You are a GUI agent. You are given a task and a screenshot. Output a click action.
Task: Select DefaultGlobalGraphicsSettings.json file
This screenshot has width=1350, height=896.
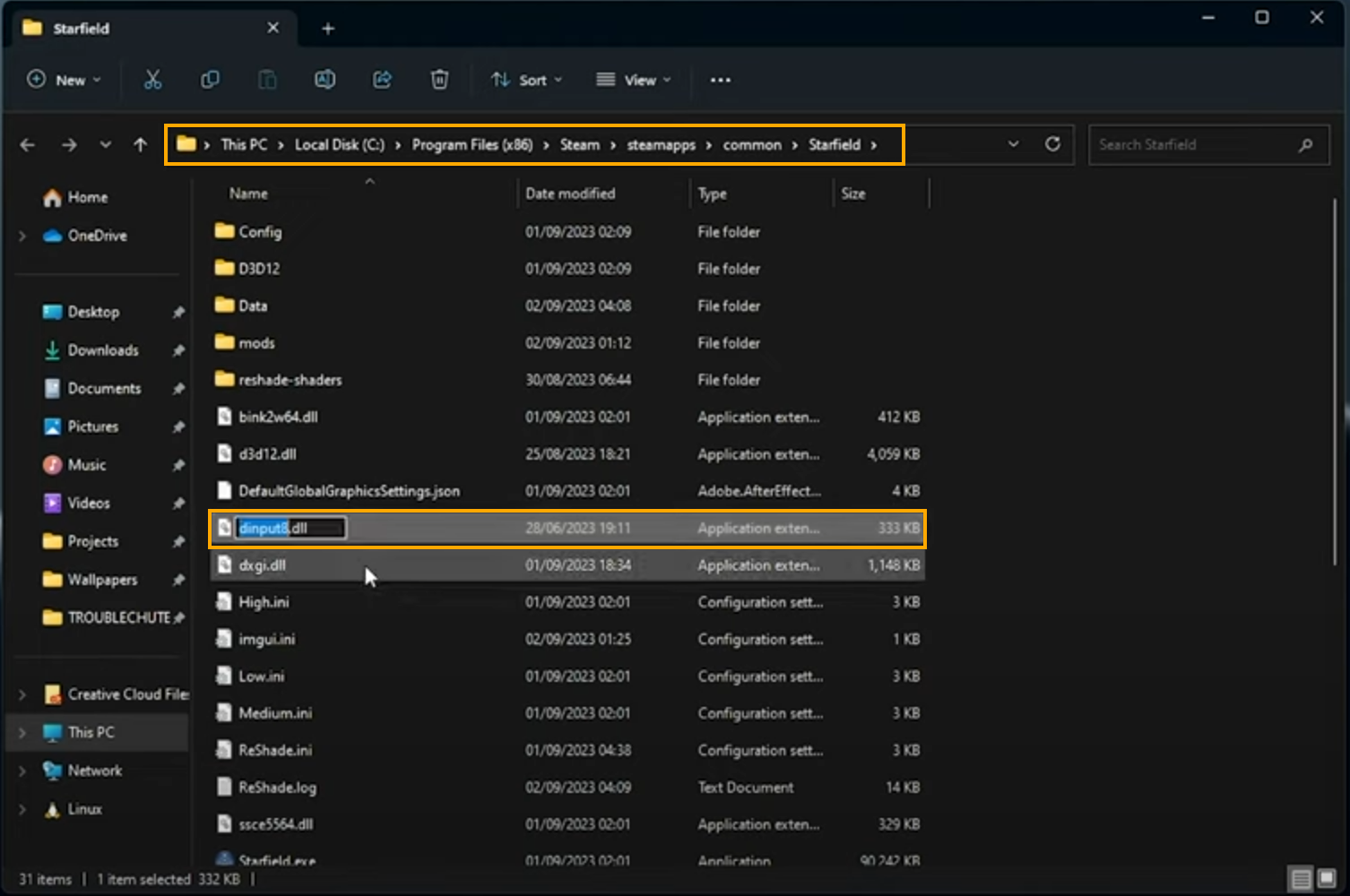tap(567, 491)
